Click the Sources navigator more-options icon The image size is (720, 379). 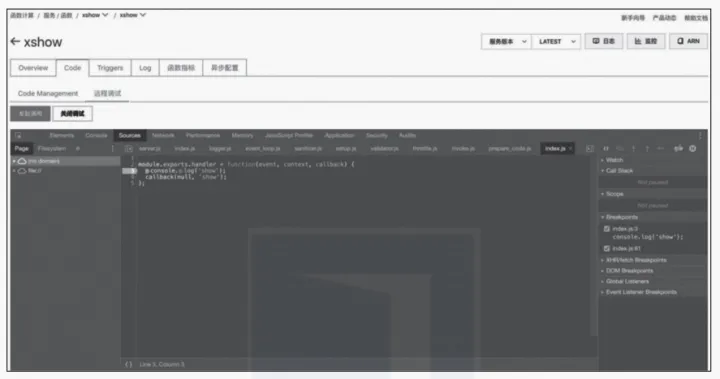click(112, 148)
